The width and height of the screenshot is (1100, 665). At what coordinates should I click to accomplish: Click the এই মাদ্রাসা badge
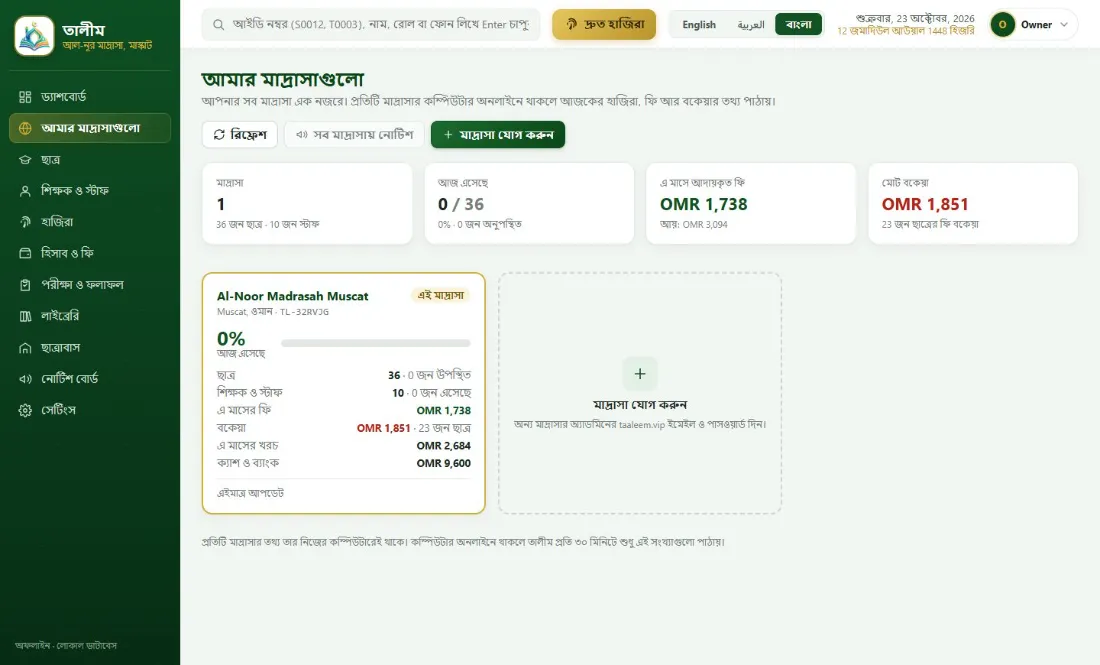pos(441,295)
